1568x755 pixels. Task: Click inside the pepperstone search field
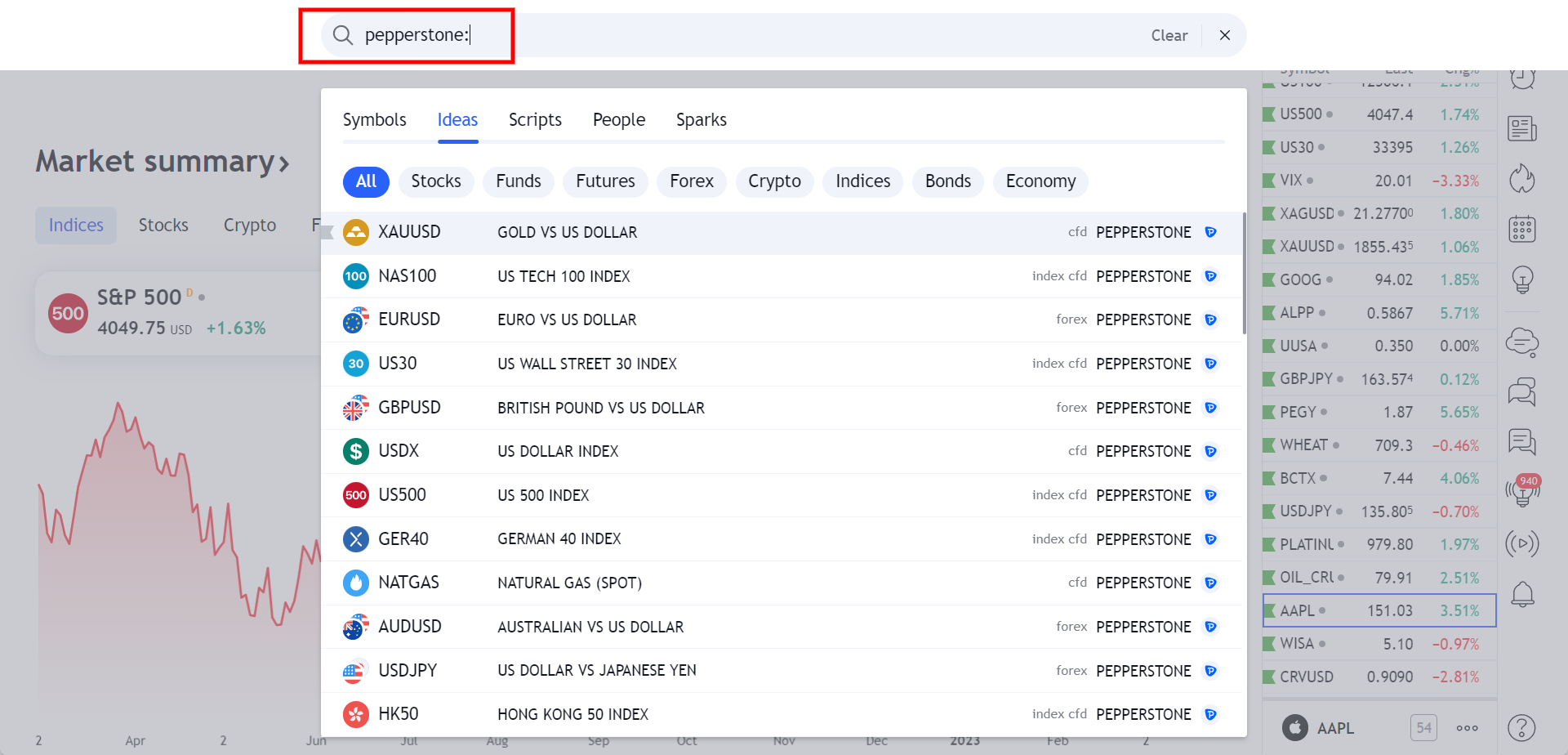click(735, 35)
